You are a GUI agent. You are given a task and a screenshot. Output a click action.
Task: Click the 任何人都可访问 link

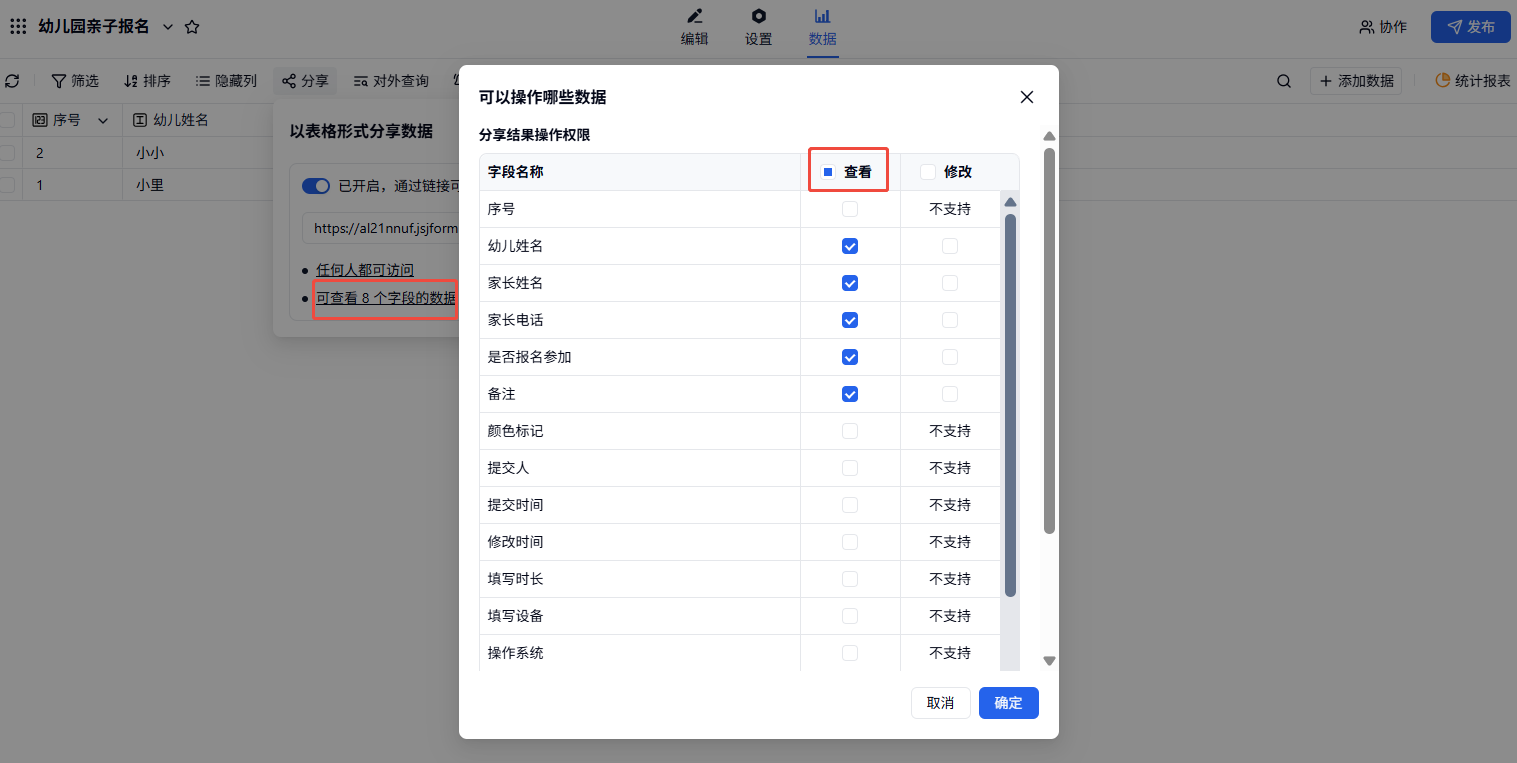[x=365, y=270]
